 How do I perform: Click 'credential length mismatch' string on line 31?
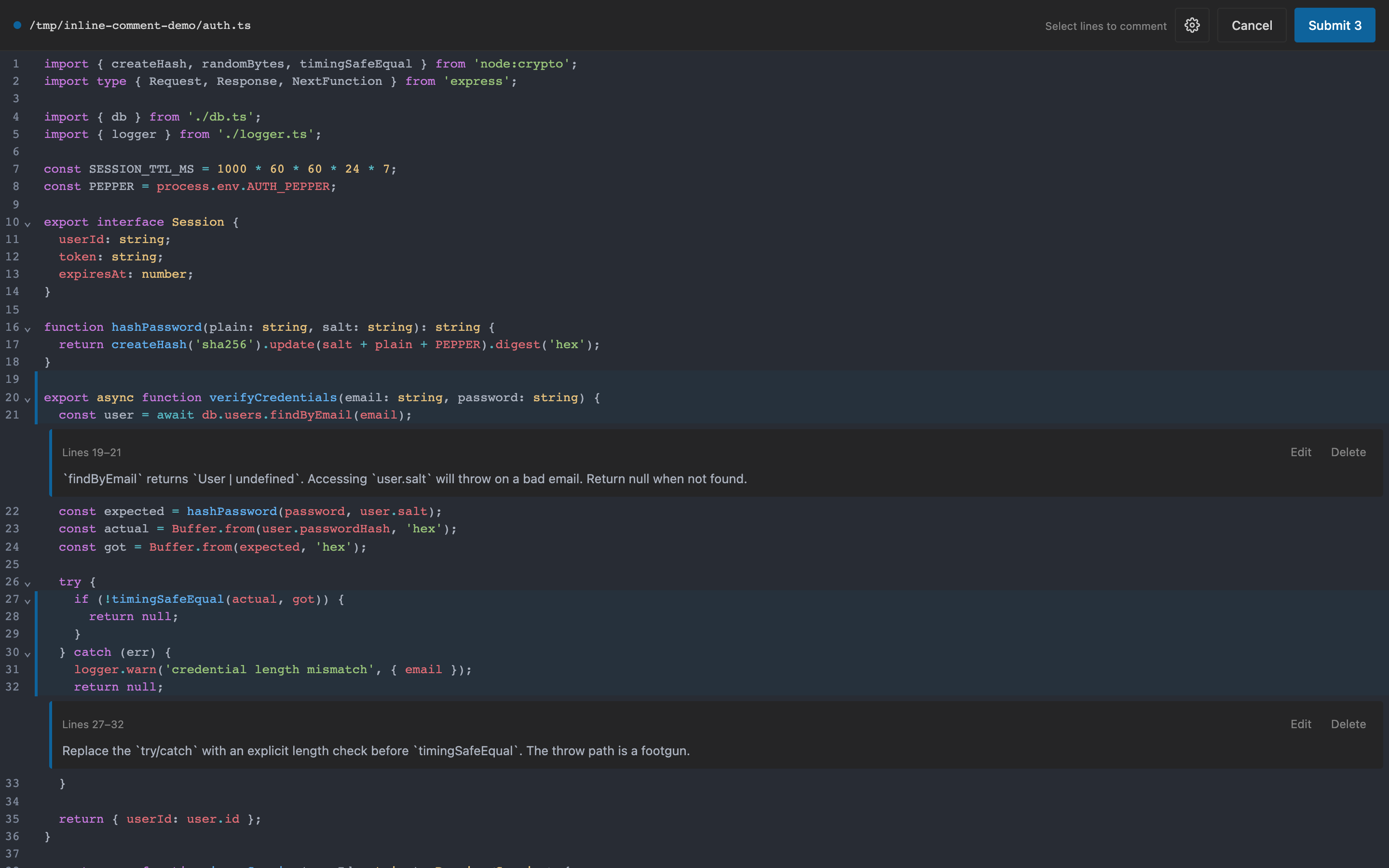(x=269, y=669)
